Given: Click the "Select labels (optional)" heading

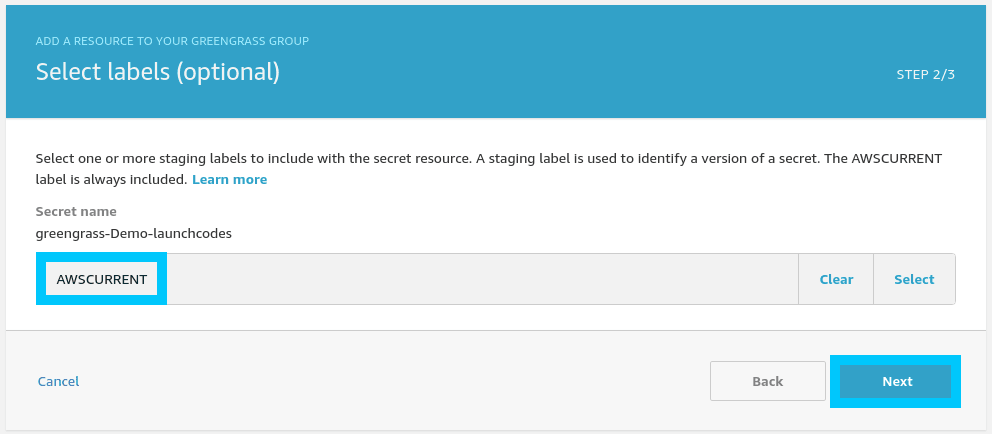Looking at the screenshot, I should pyautogui.click(x=157, y=72).
